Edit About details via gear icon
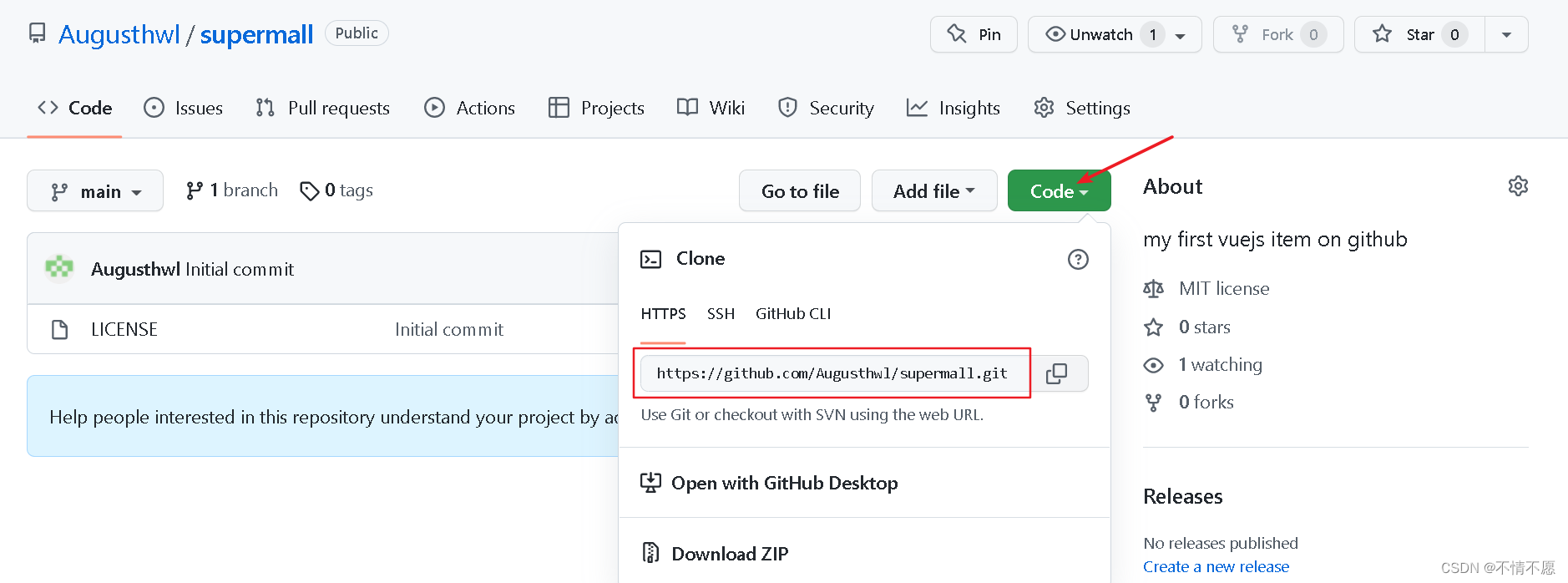This screenshot has width=1568, height=583. click(1518, 185)
